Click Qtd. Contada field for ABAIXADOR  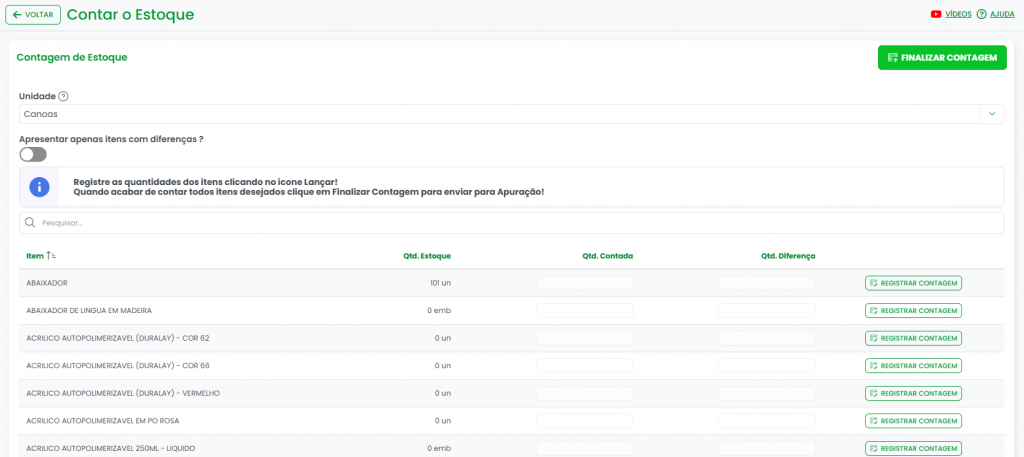tap(585, 283)
